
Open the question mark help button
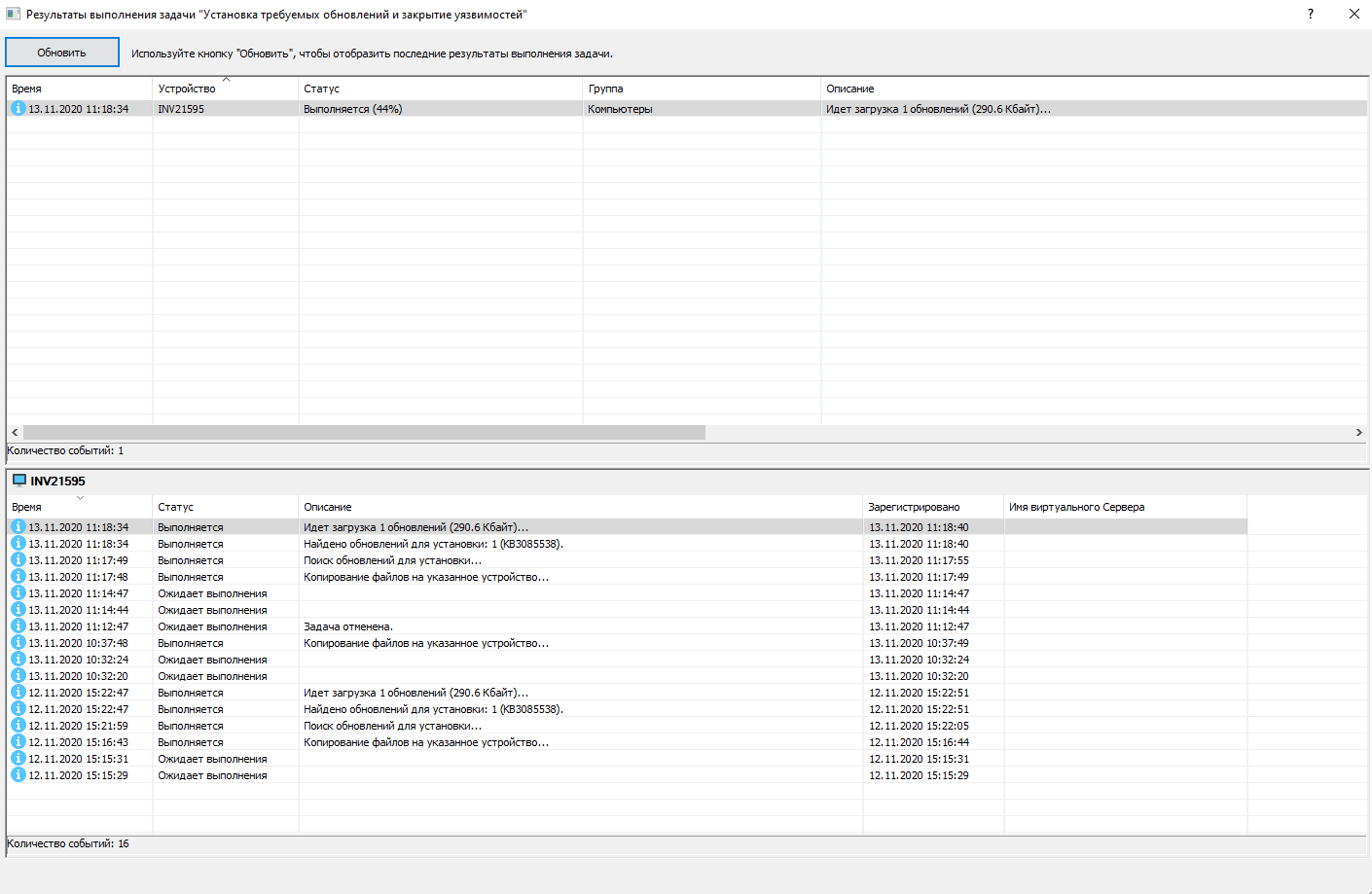click(1311, 14)
